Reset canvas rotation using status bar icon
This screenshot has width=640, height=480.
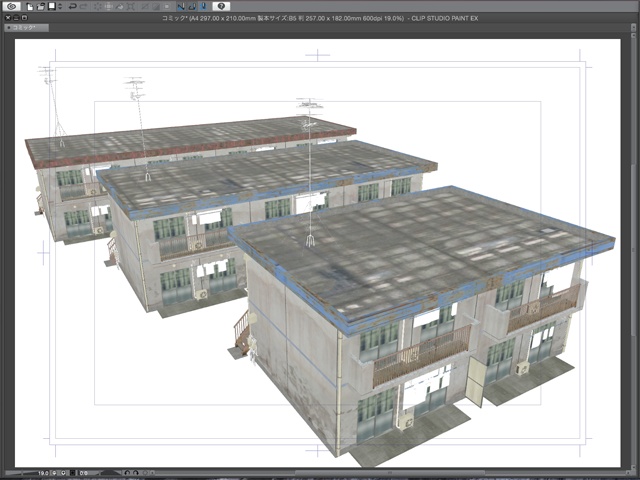(145, 473)
